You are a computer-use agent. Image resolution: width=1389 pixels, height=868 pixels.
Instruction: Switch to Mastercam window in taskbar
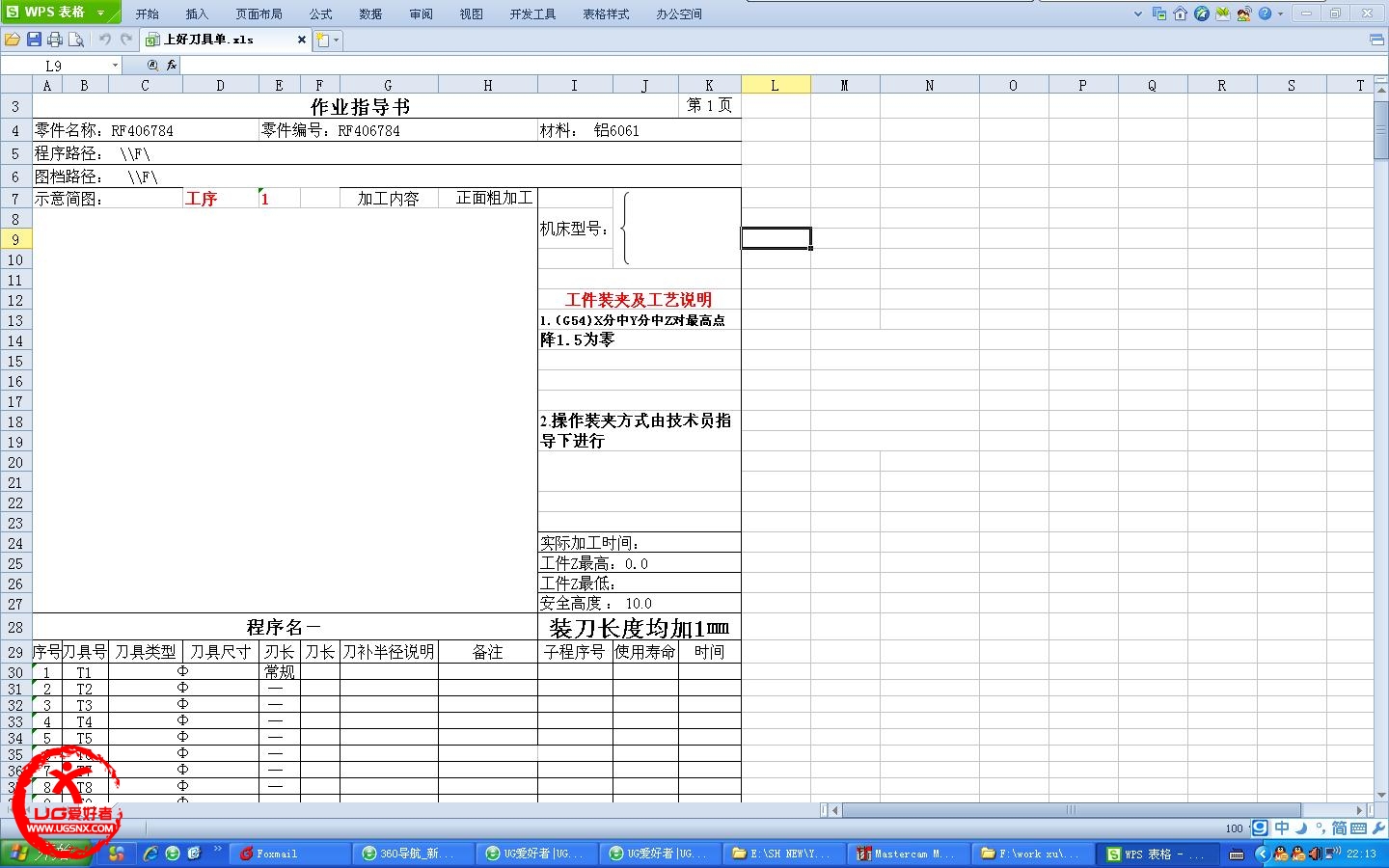tap(909, 854)
